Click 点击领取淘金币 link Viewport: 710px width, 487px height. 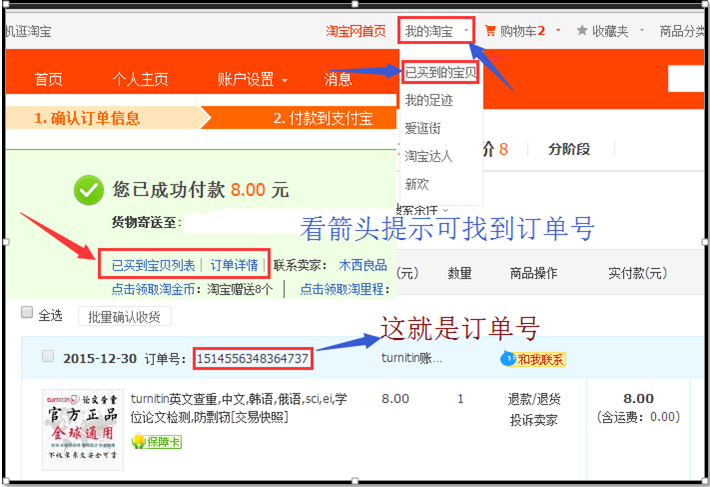[x=153, y=289]
